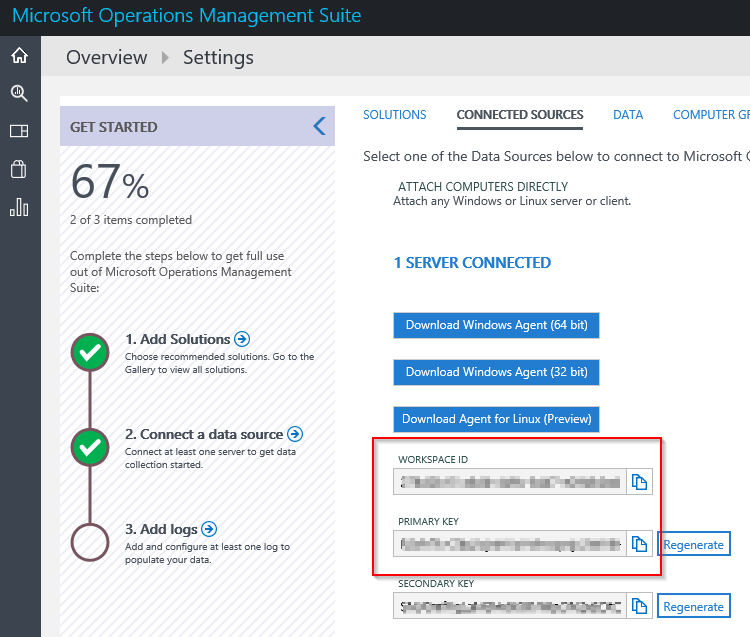Go to Connect a data source arrow

tap(295, 434)
